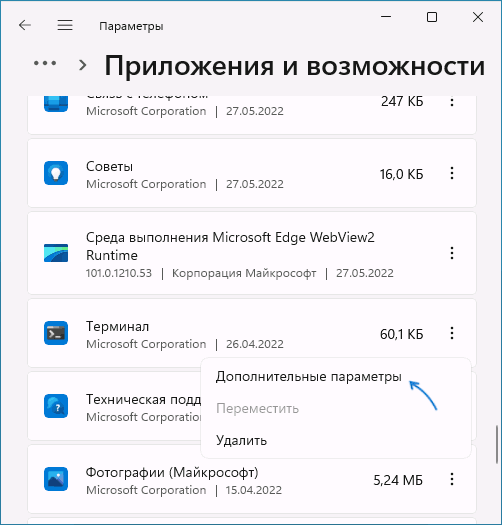
Task: Click version 101.0.1210.53 text
Action: point(119,273)
